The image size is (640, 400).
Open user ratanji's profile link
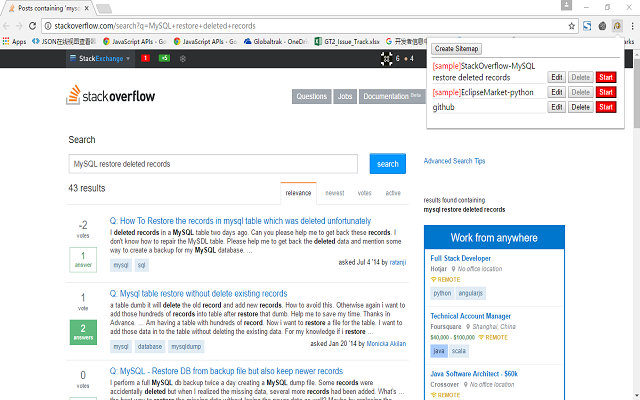tap(398, 262)
